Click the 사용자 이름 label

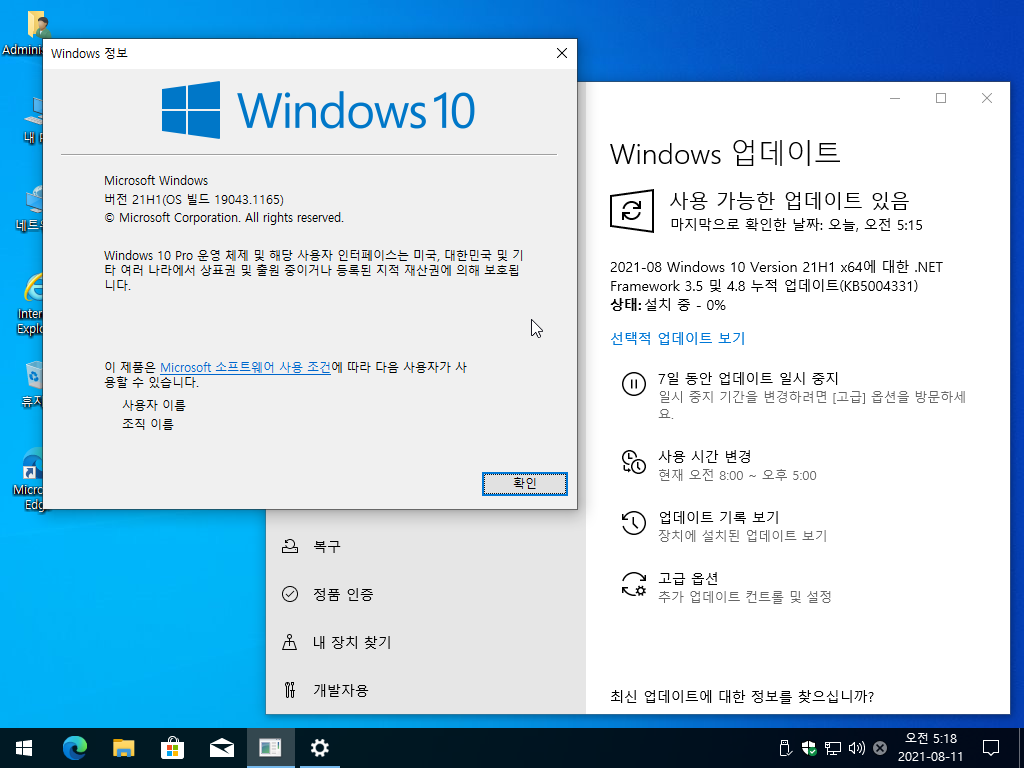(x=154, y=405)
